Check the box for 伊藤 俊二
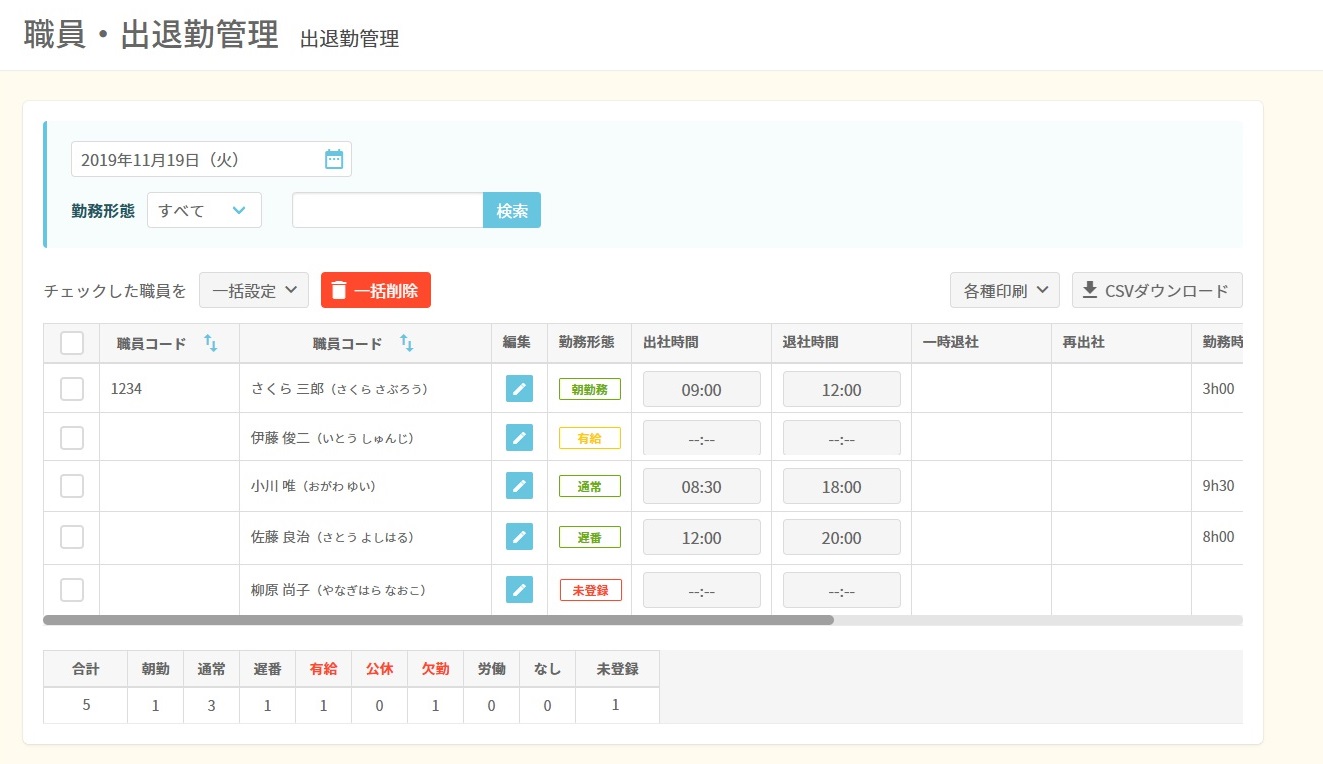1323x764 pixels. click(72, 437)
